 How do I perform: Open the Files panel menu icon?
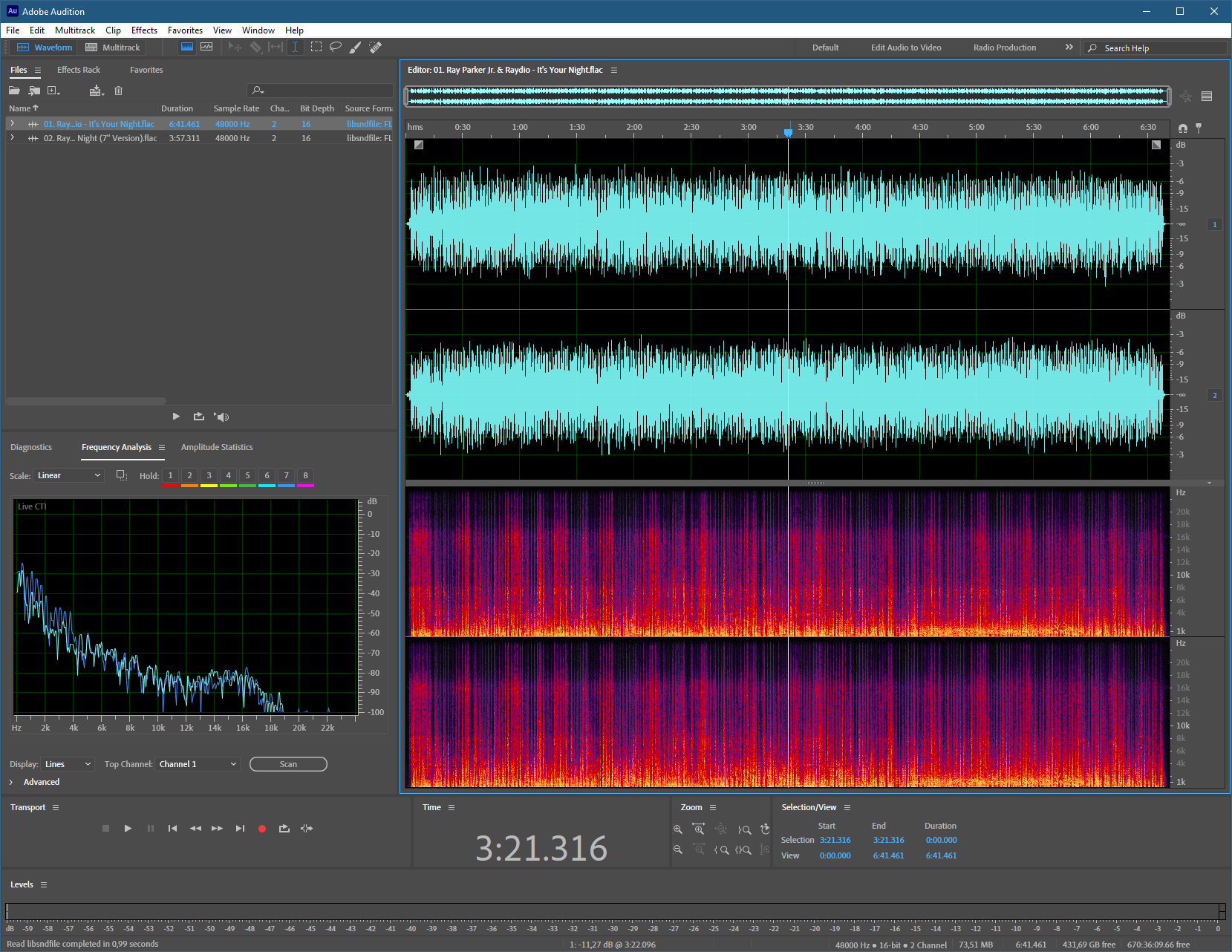point(37,71)
